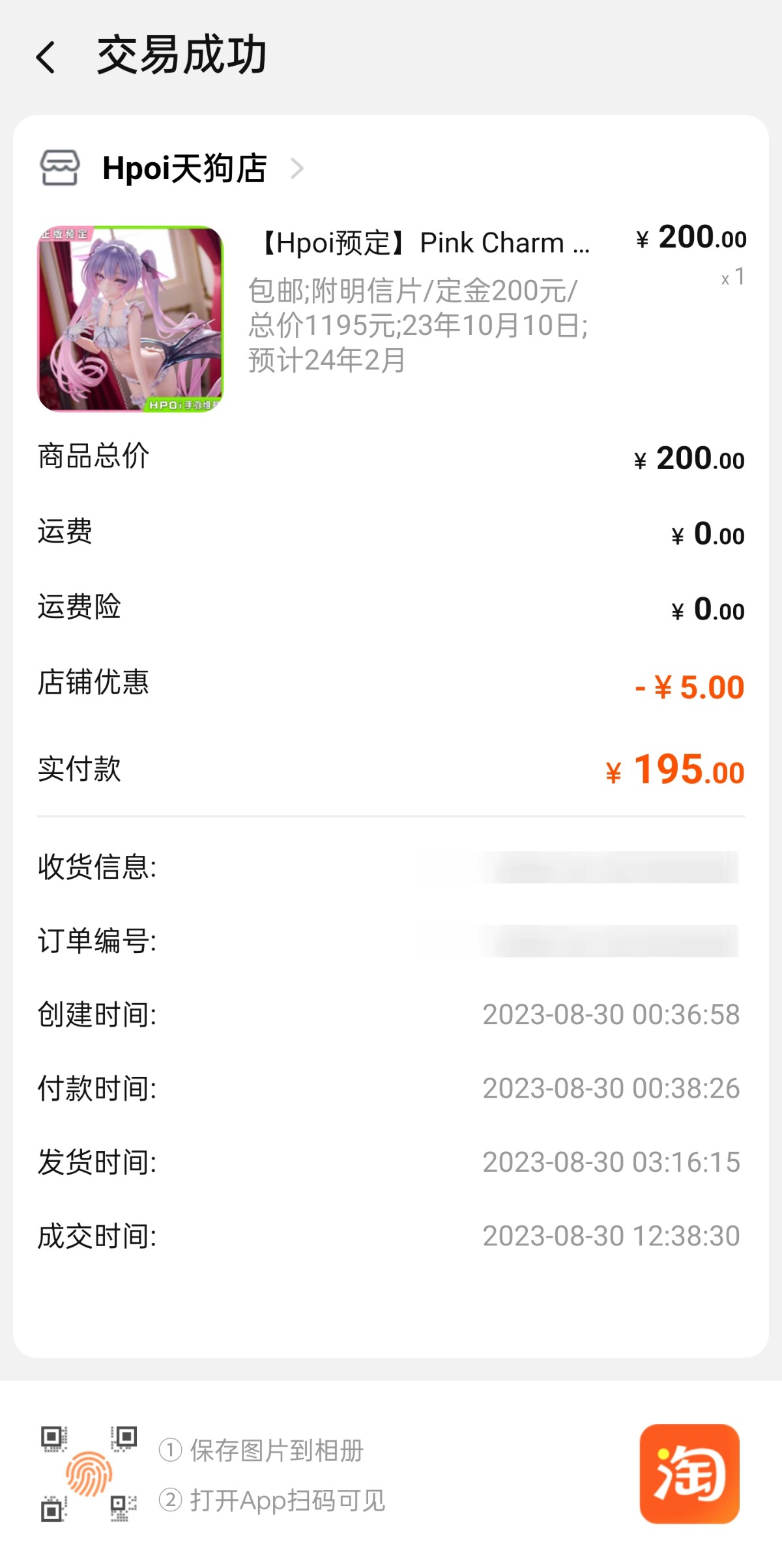Tap the 创建时间 timestamp value
This screenshot has width=782, height=1568.
click(611, 1014)
